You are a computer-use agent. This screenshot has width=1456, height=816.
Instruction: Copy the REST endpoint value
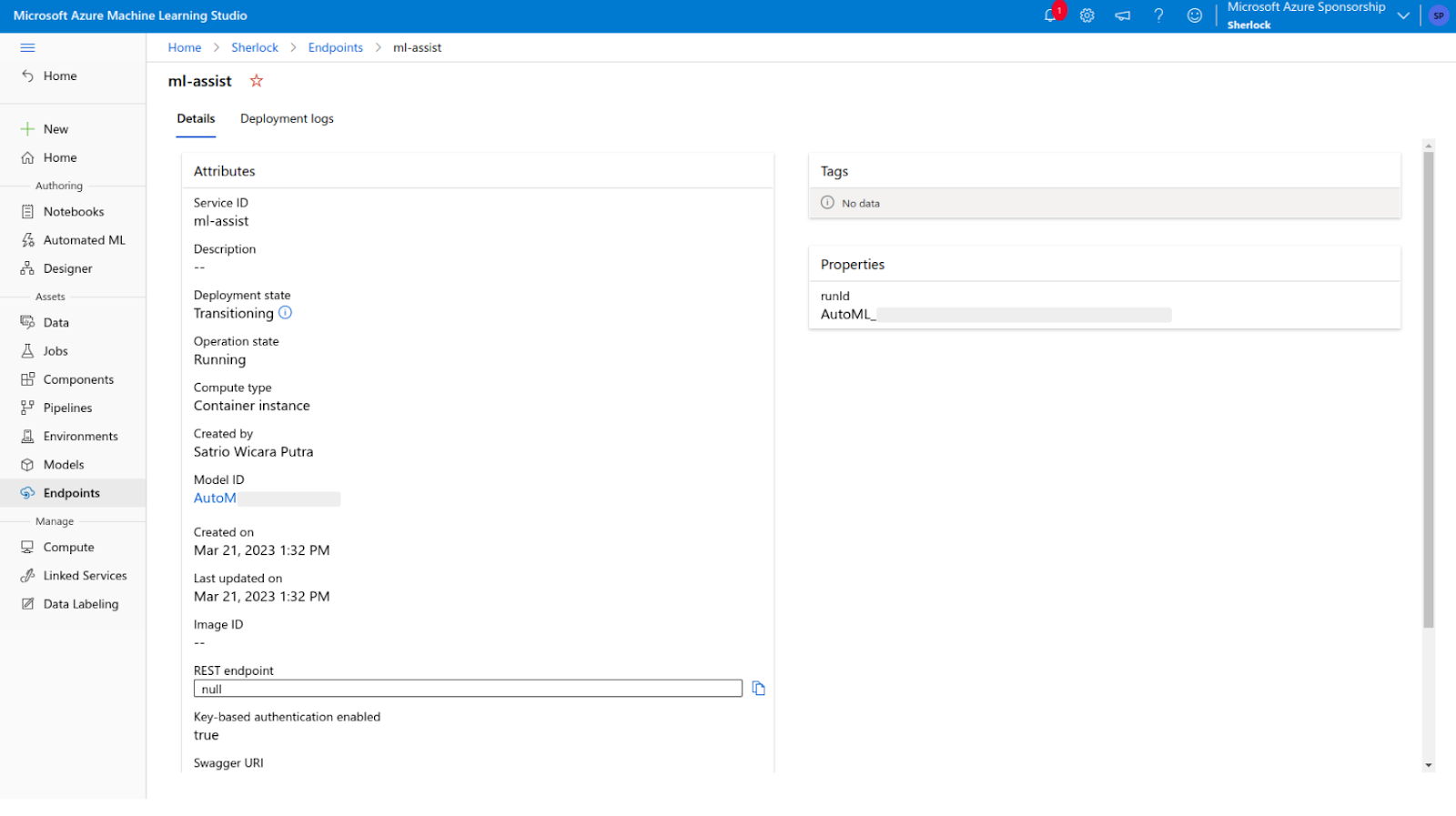pos(758,689)
